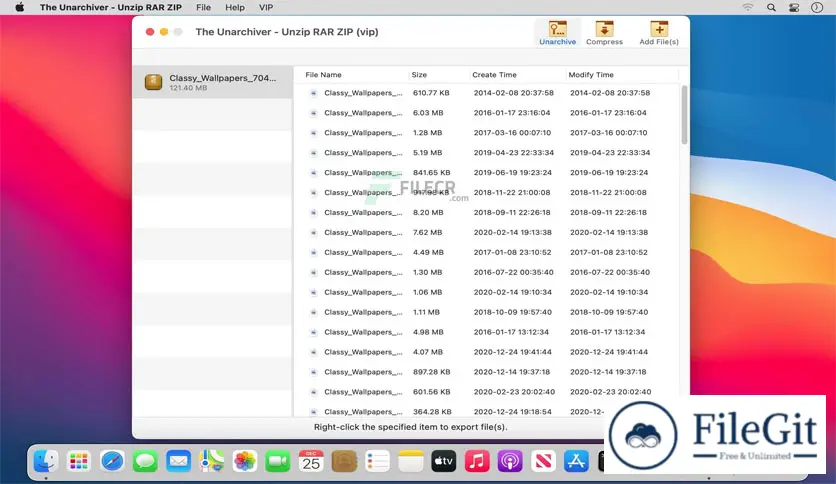Open Reminders from the dock
This screenshot has height=484, width=836.
(377, 461)
